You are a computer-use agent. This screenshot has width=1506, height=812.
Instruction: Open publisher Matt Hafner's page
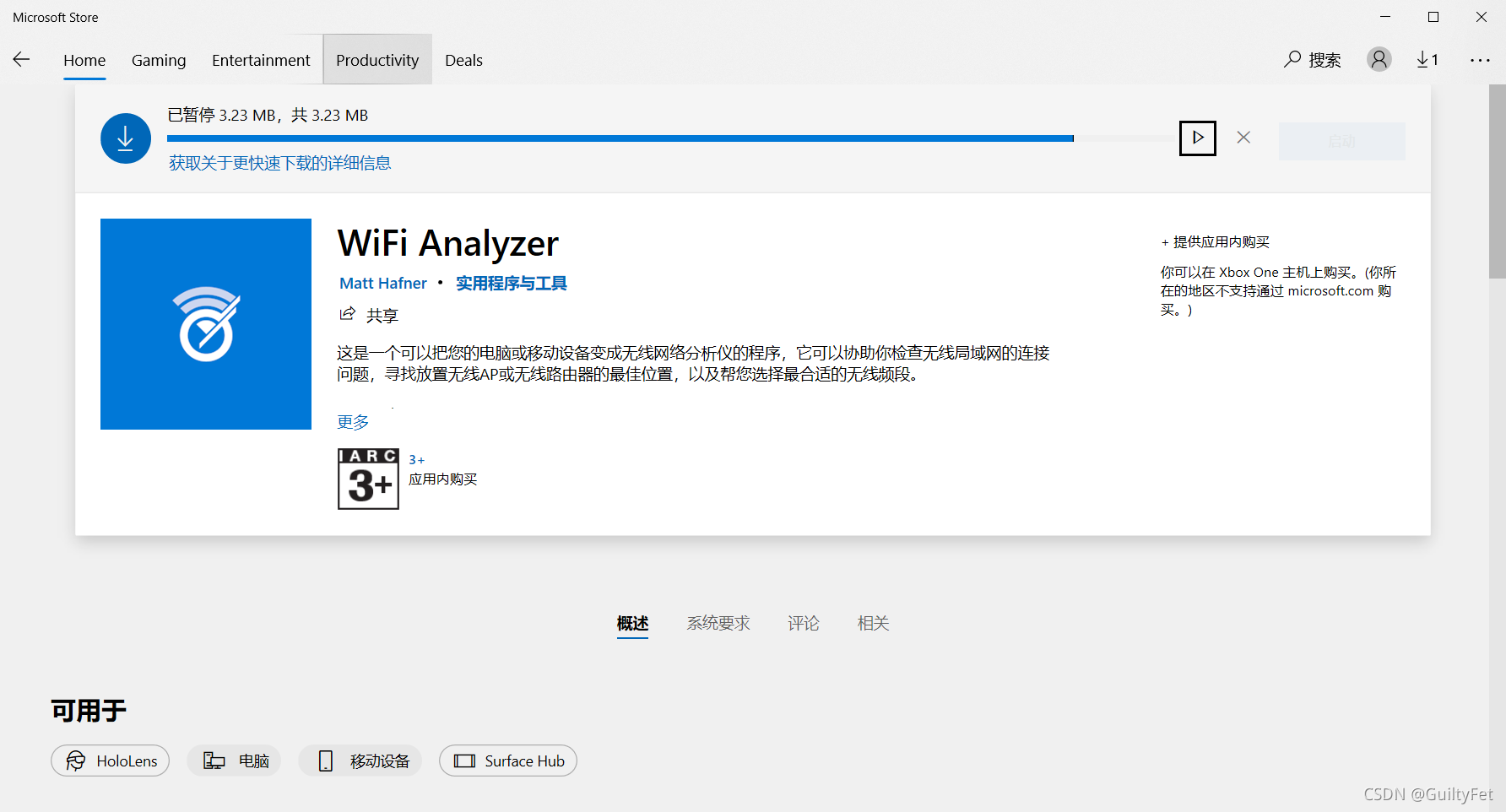point(383,284)
